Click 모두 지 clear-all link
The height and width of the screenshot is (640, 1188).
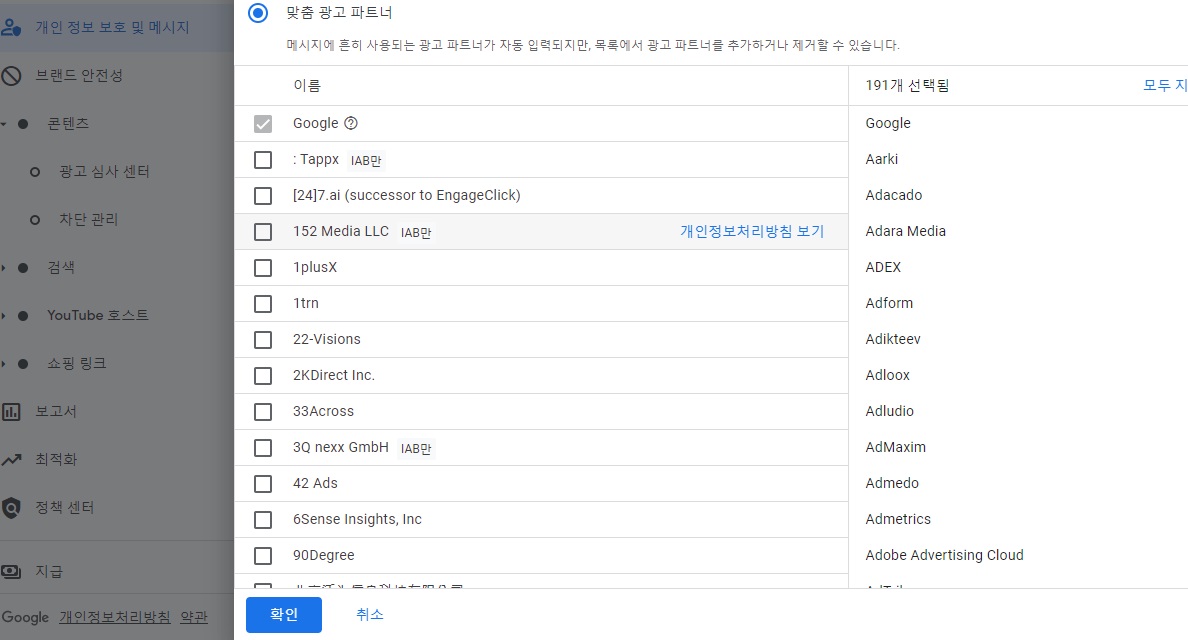pyautogui.click(x=1165, y=86)
